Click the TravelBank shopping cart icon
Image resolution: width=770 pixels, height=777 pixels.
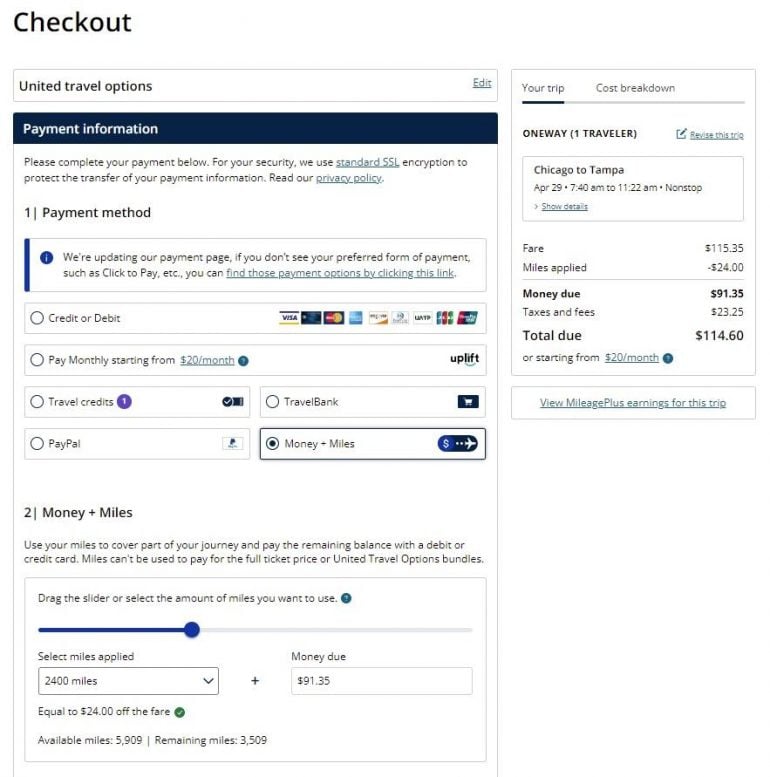467,402
